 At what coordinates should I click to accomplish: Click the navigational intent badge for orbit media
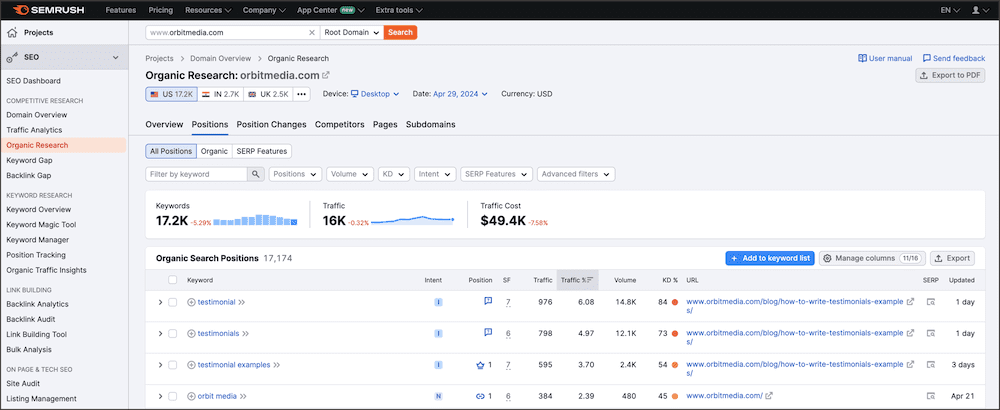(438, 396)
